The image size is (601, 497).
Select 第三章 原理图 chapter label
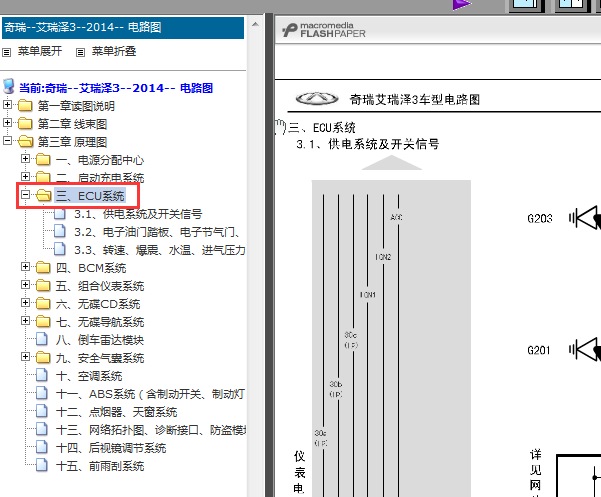pos(72,142)
